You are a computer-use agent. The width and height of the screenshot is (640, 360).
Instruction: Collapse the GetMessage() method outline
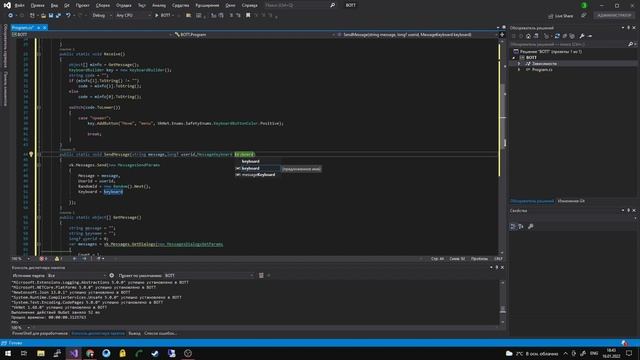[39, 218]
